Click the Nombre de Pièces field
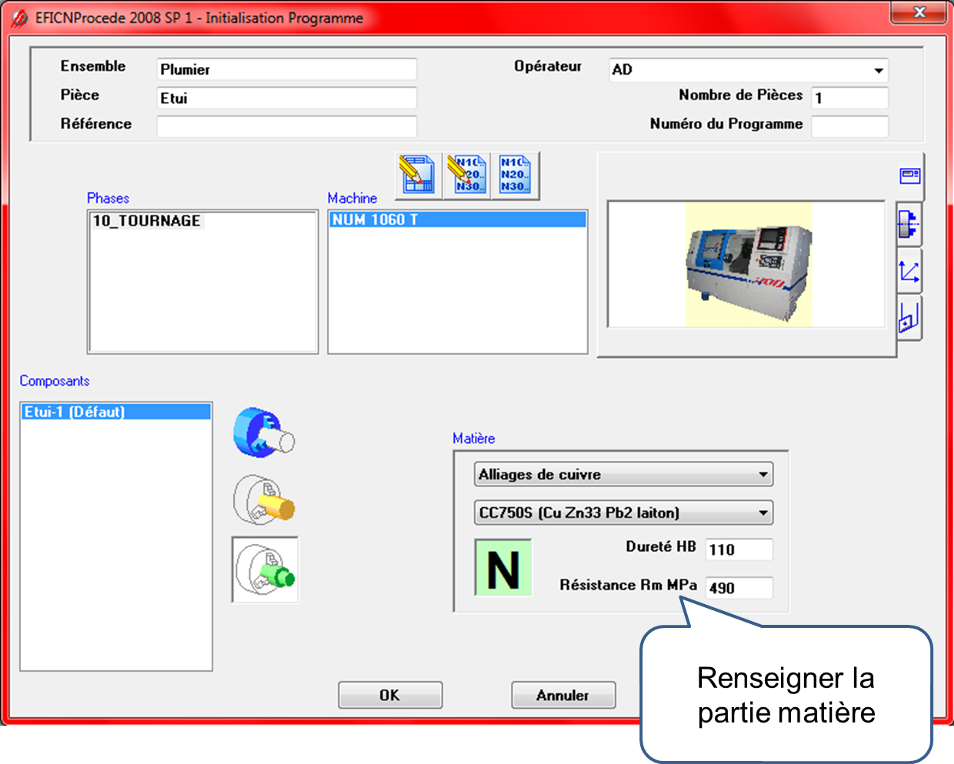 [850, 98]
